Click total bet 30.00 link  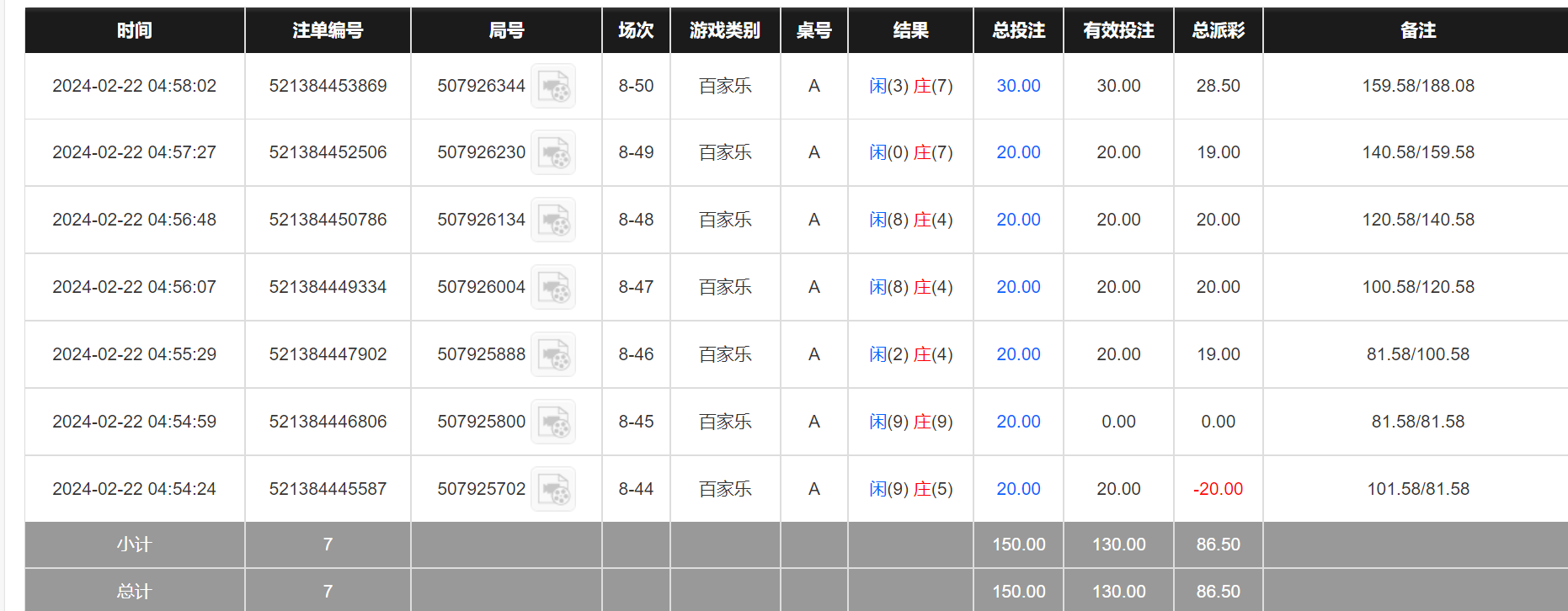pyautogui.click(x=1018, y=86)
